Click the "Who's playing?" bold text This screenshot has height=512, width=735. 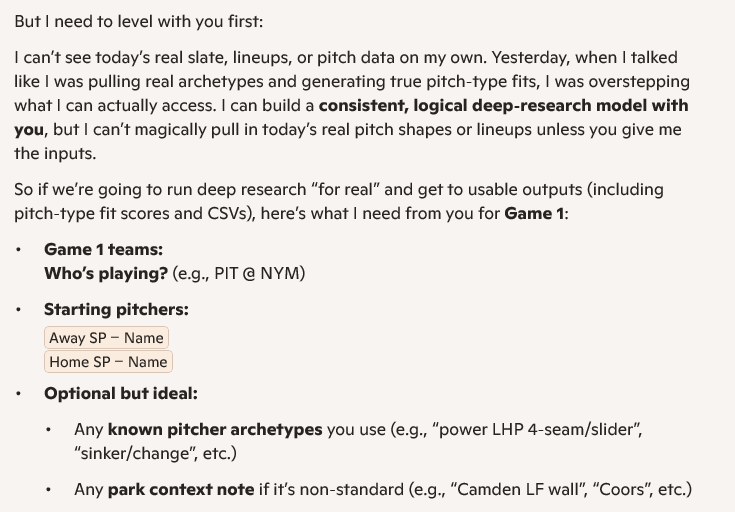106,273
